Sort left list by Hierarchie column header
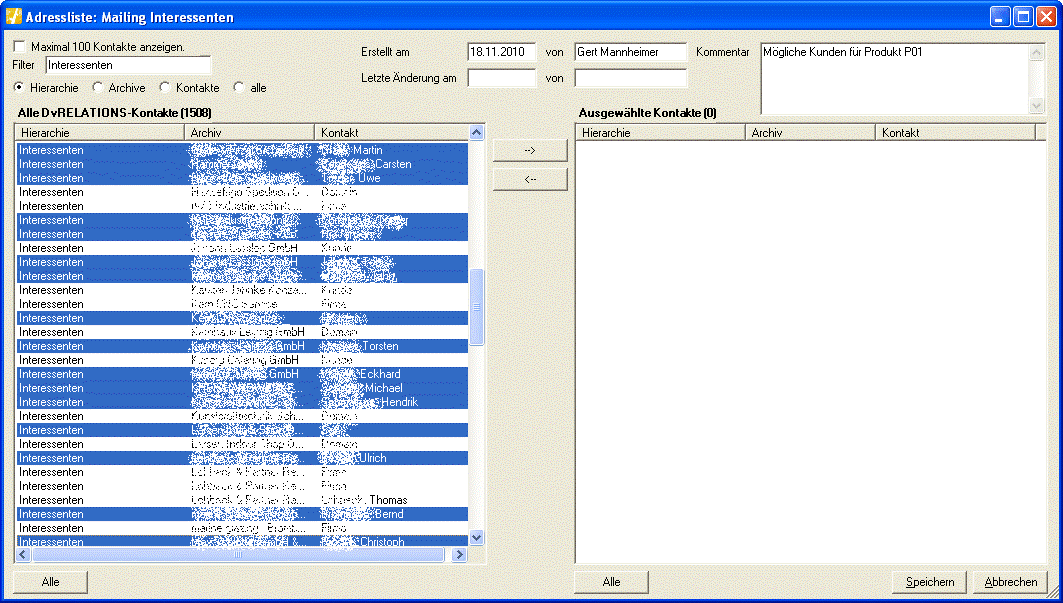The width and height of the screenshot is (1063, 603). [x=100, y=133]
